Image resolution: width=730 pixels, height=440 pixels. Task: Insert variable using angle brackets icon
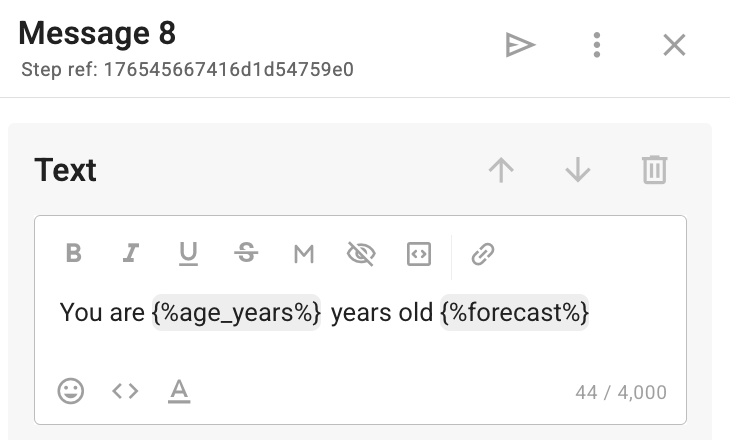pyautogui.click(x=125, y=391)
